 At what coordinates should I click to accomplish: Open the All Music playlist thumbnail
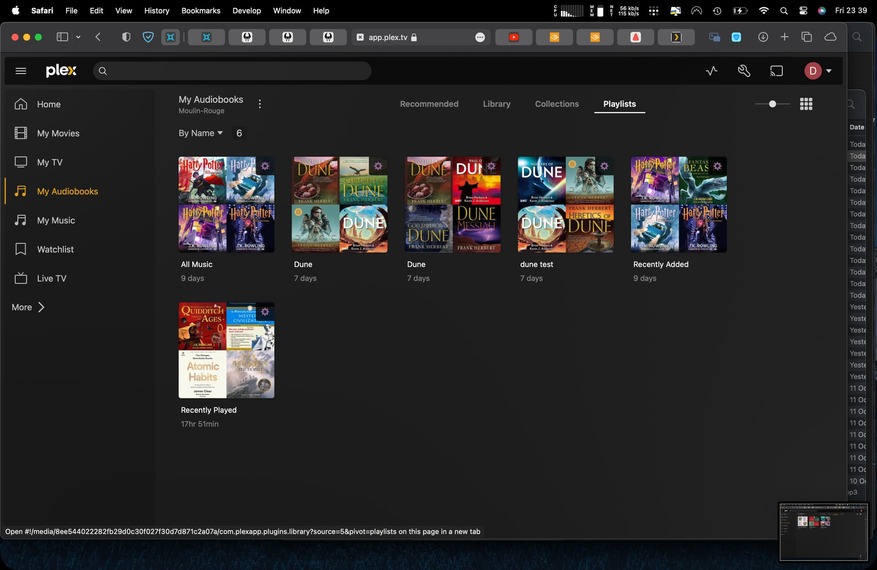click(226, 204)
